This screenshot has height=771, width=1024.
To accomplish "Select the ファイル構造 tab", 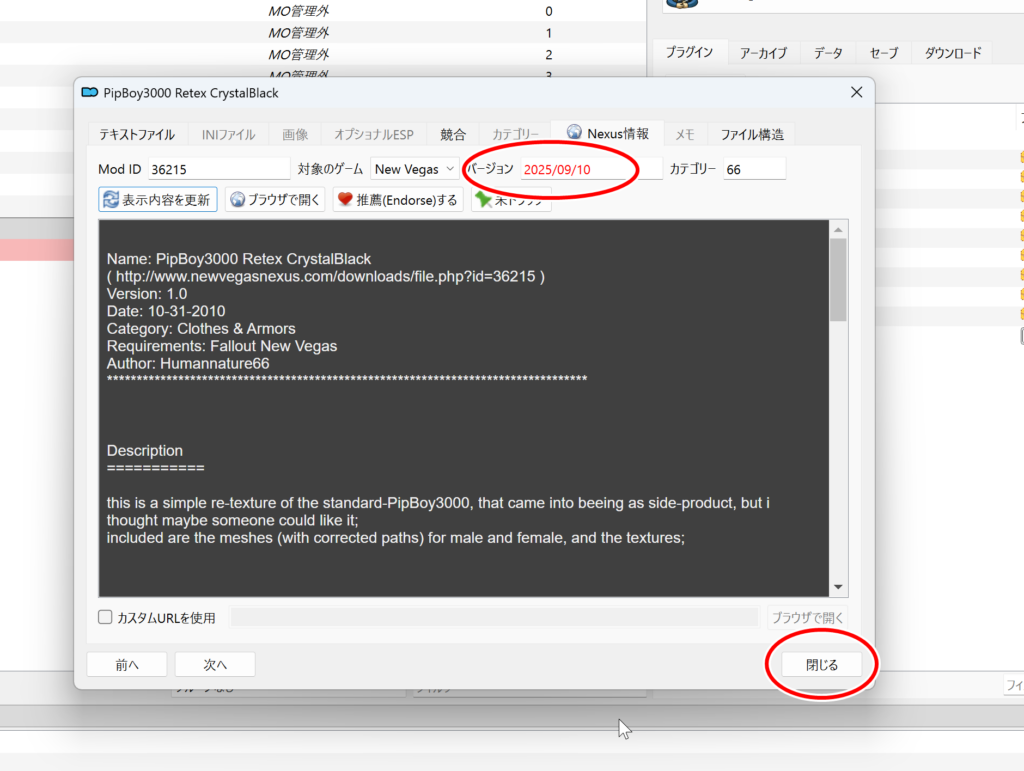I will [x=752, y=134].
